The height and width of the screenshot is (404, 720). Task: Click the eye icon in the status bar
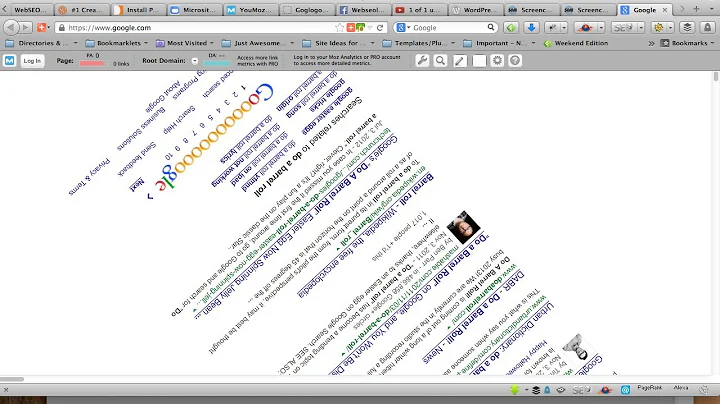(561, 390)
